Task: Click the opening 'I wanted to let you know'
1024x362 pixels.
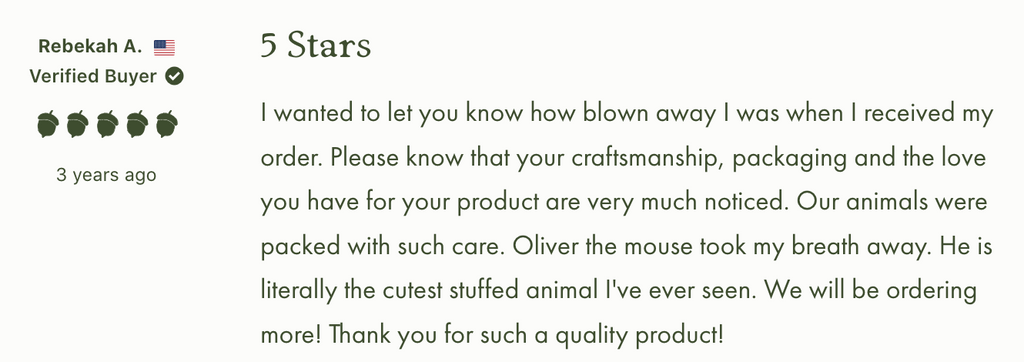Action: [x=392, y=114]
